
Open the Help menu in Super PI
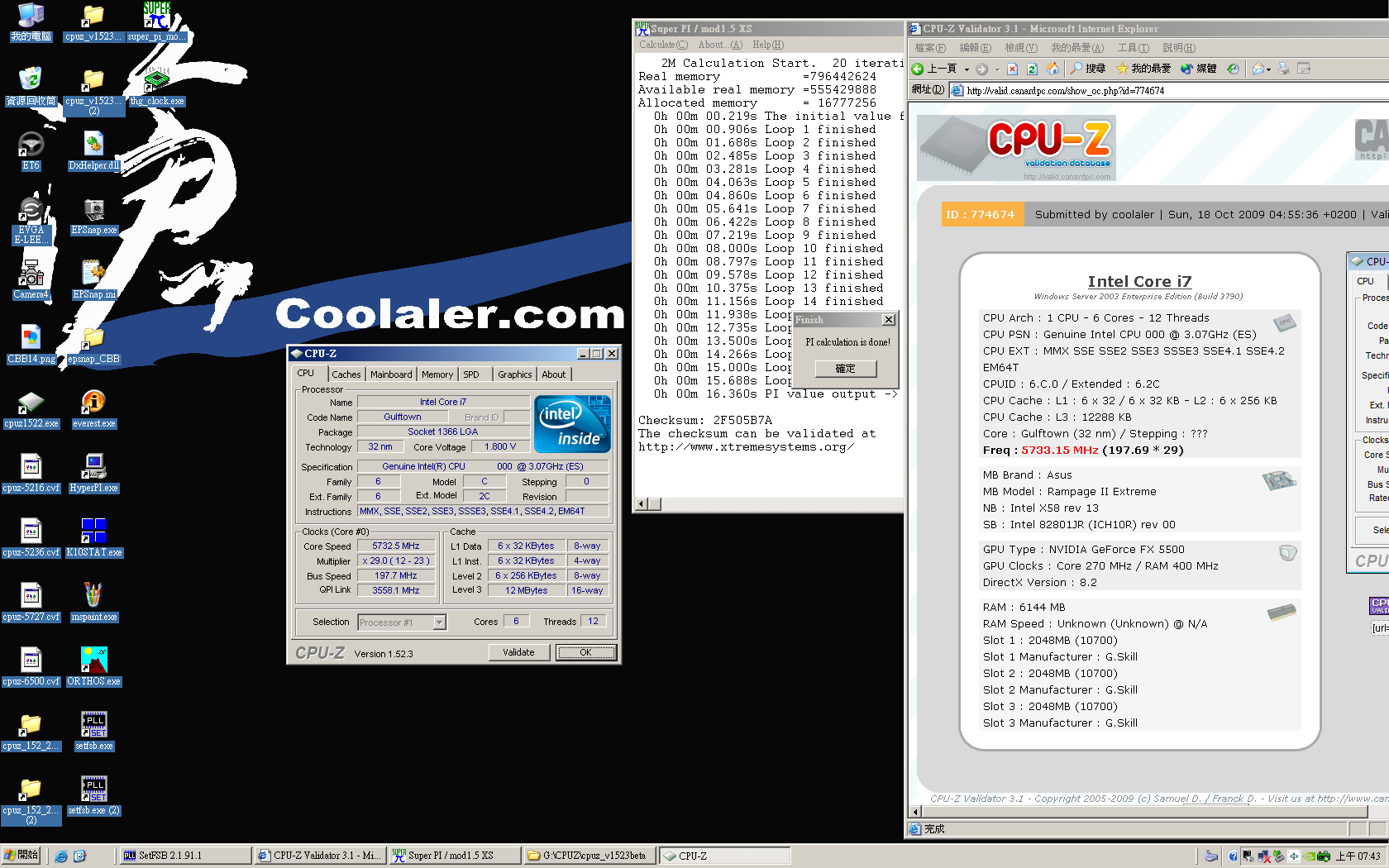[768, 45]
